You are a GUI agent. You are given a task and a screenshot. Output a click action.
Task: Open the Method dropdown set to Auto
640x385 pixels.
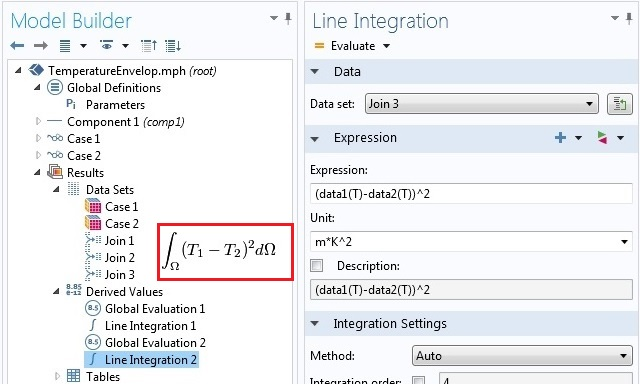click(522, 356)
